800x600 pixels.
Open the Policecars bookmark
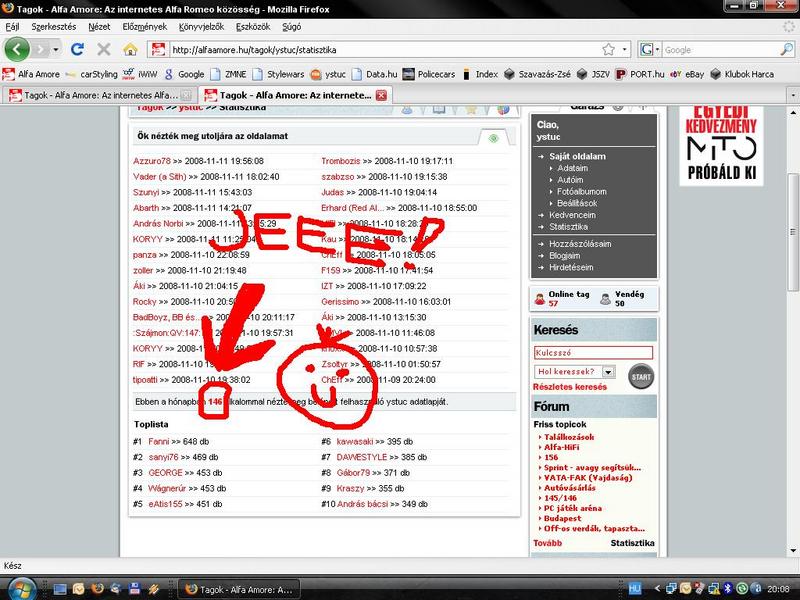(x=429, y=74)
